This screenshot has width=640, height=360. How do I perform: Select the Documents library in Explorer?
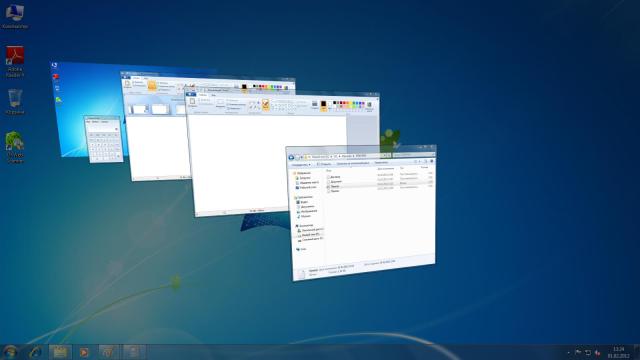point(307,207)
